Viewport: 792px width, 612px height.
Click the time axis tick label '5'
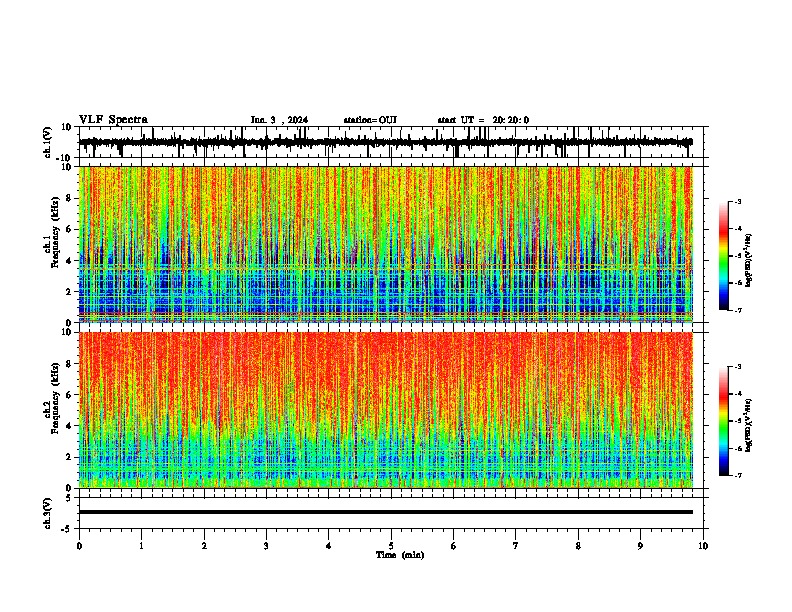[x=391, y=546]
